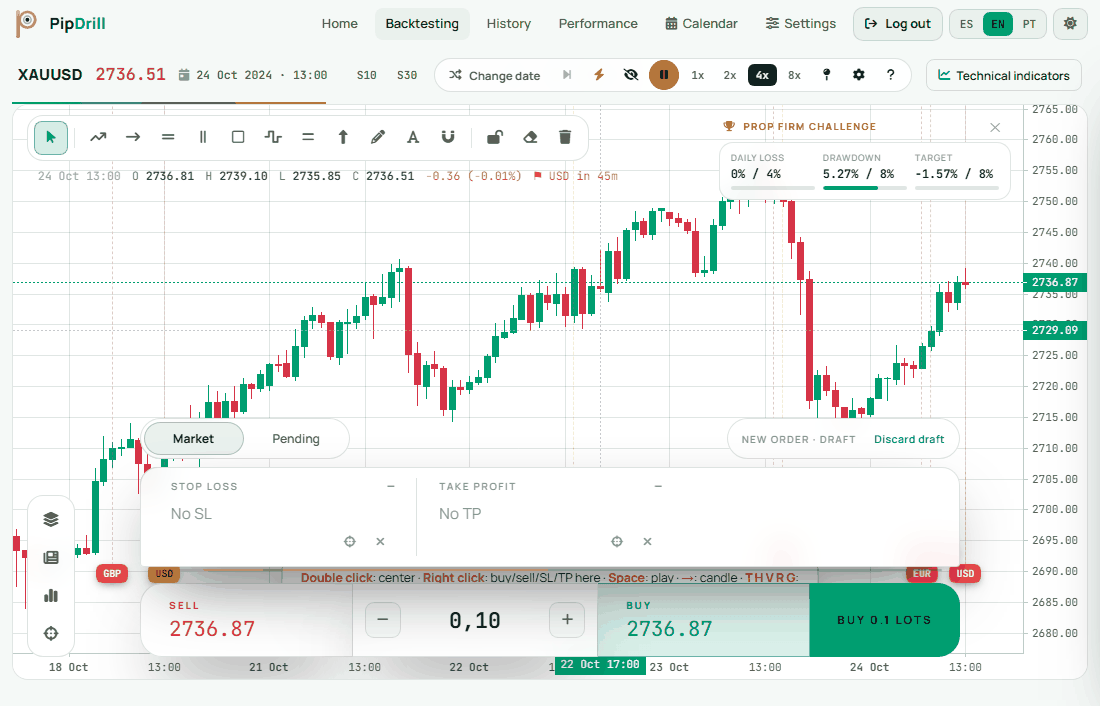Step forward one candle
Screen dimensions: 1100x706
(567, 75)
